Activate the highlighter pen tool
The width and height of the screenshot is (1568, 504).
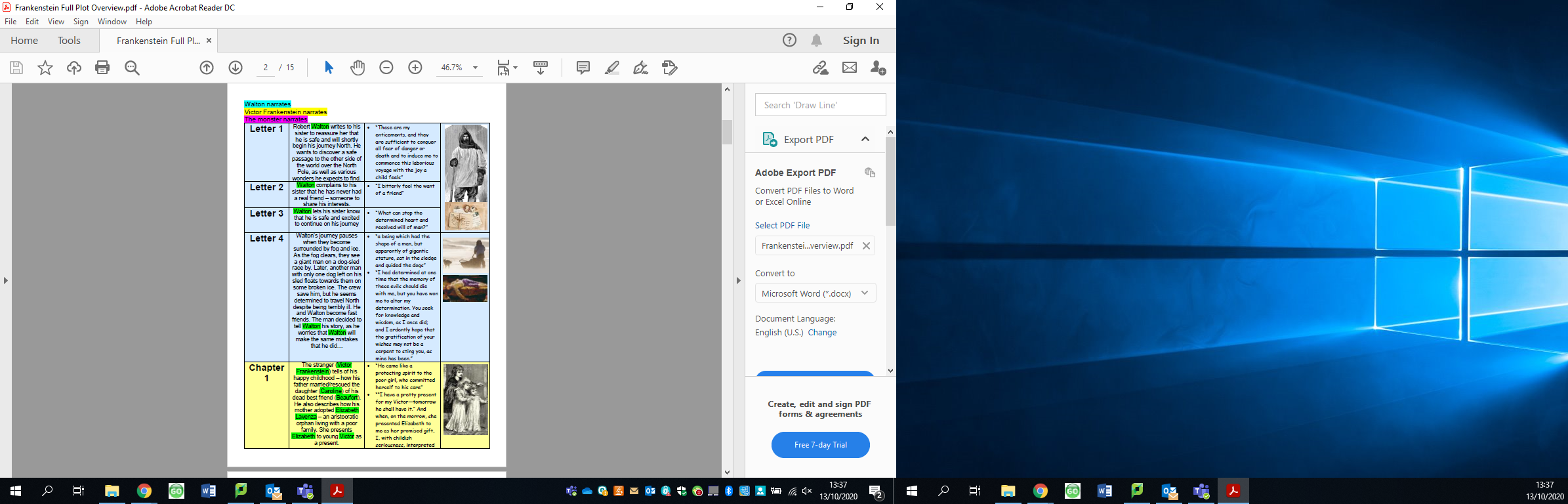tap(611, 68)
